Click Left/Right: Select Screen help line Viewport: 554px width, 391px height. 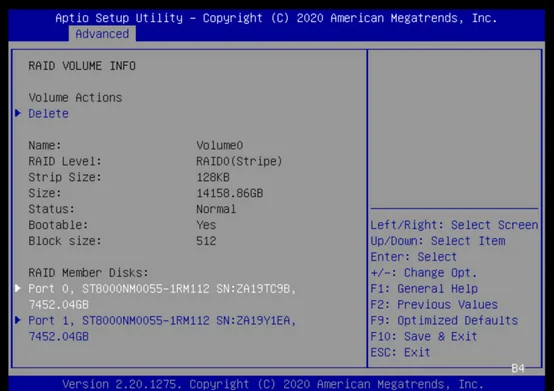(x=454, y=225)
